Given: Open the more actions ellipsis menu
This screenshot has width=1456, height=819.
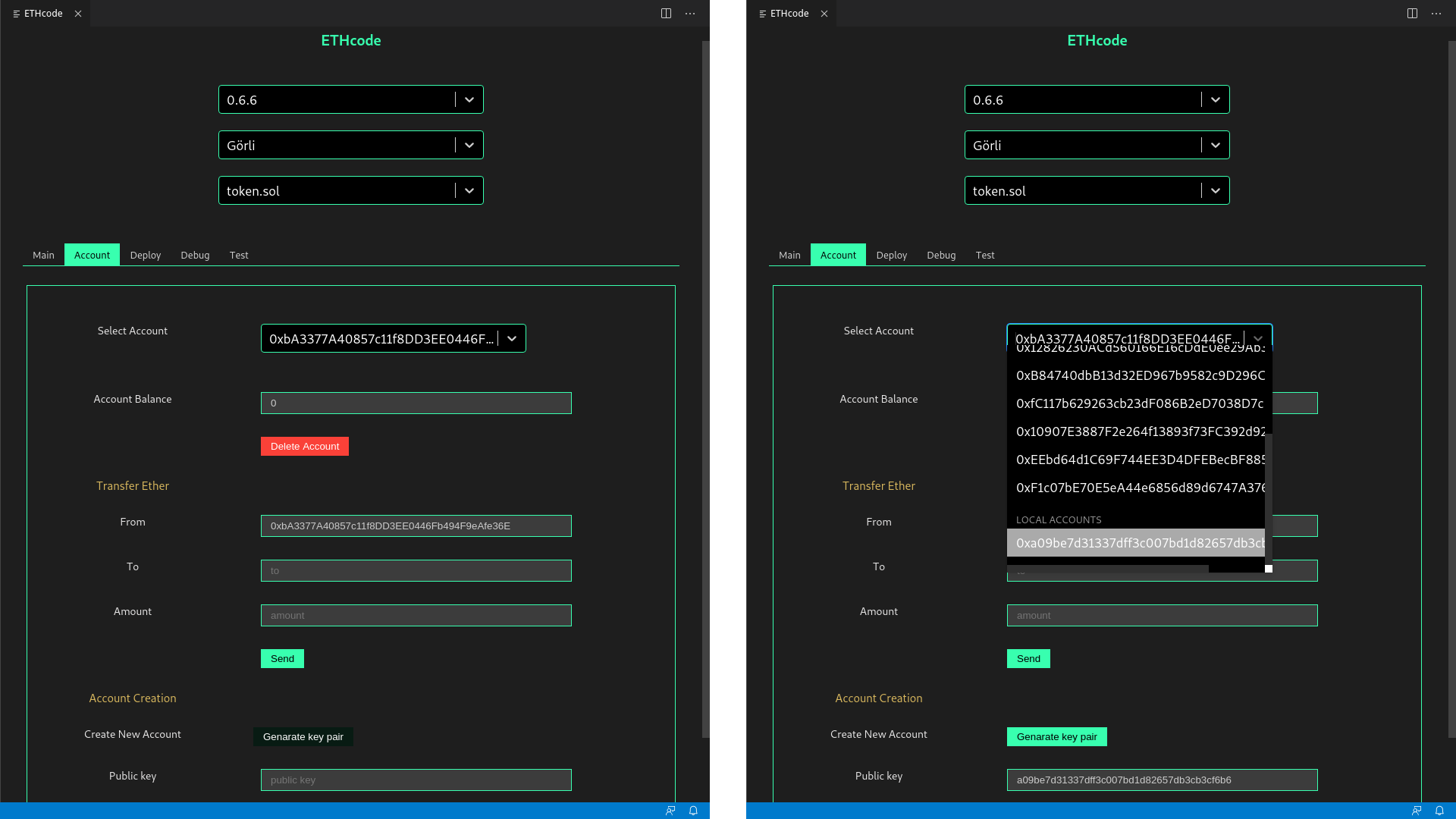Looking at the screenshot, I should (689, 13).
